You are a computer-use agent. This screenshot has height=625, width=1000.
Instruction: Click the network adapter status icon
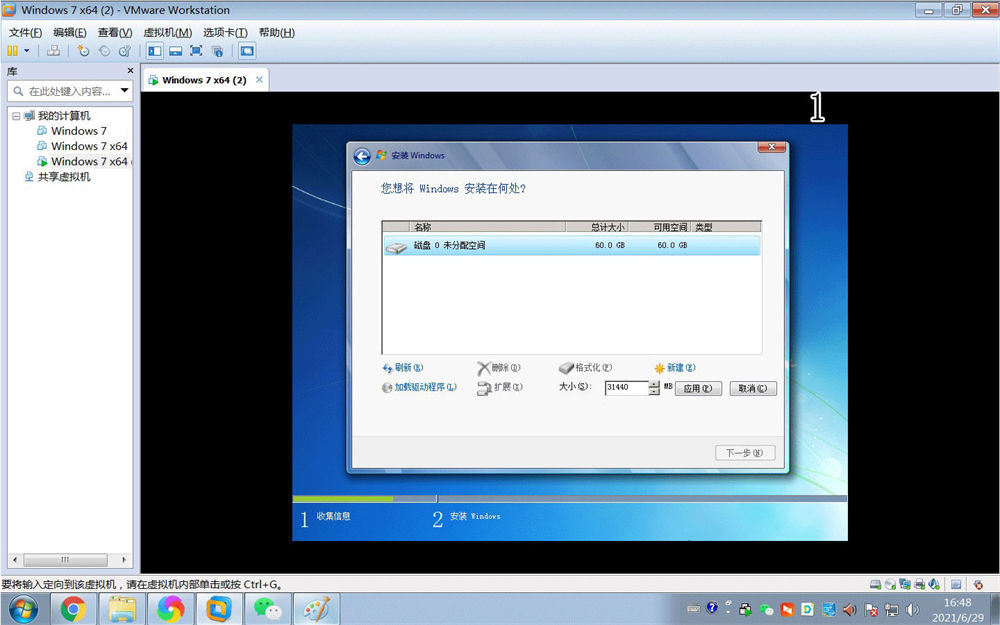(x=905, y=584)
